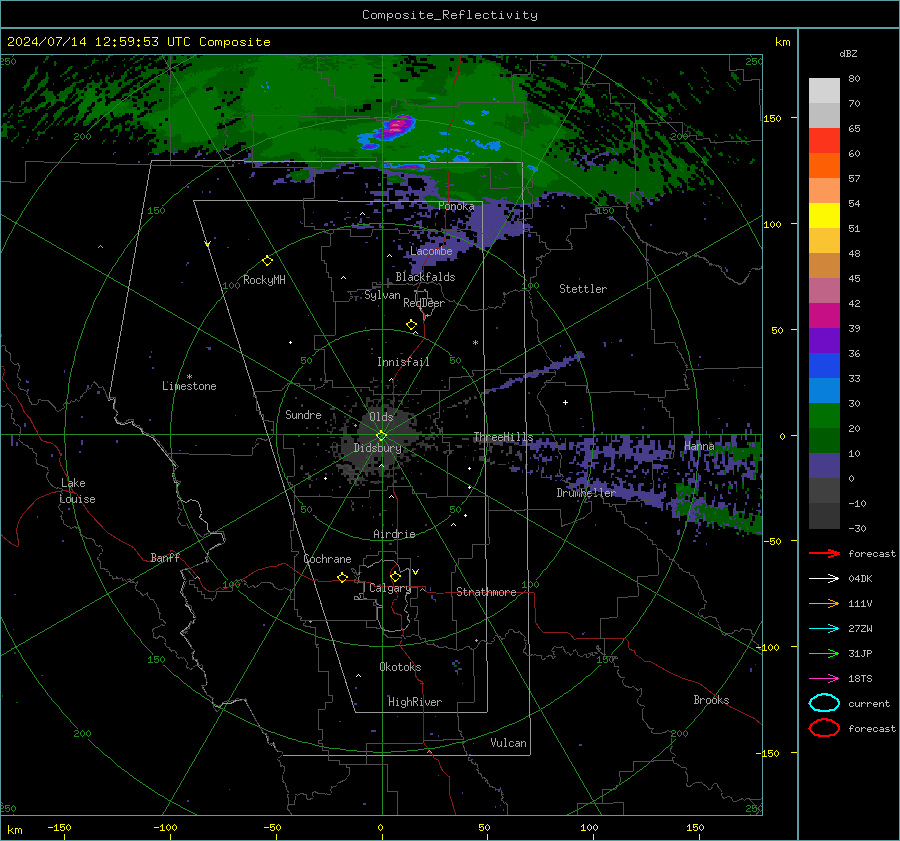Select the Calgary city label
Viewport: 900px width, 841px height.
coord(390,588)
